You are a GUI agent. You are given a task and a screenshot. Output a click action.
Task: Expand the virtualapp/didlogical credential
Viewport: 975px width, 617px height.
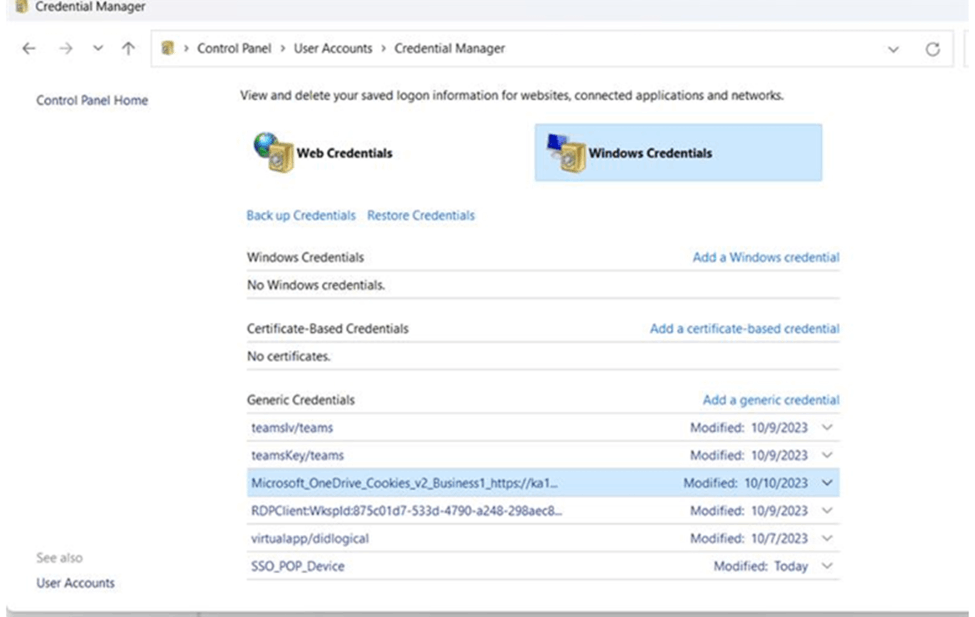click(x=826, y=538)
